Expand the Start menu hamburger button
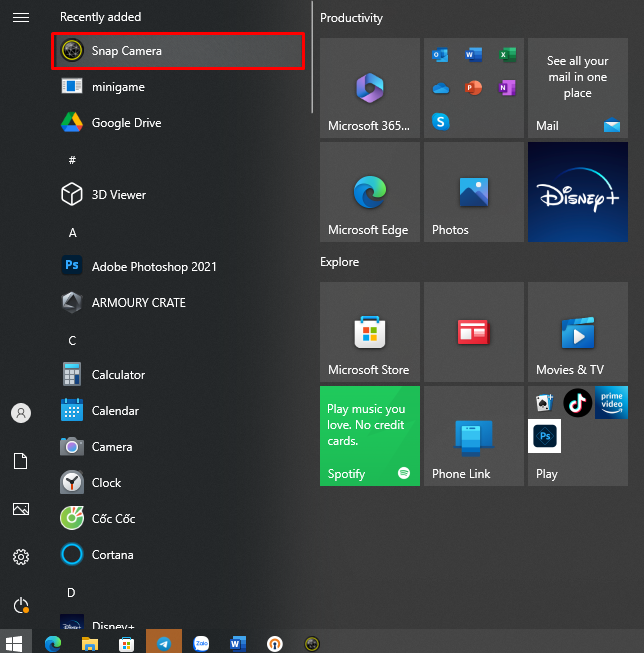 [21, 17]
